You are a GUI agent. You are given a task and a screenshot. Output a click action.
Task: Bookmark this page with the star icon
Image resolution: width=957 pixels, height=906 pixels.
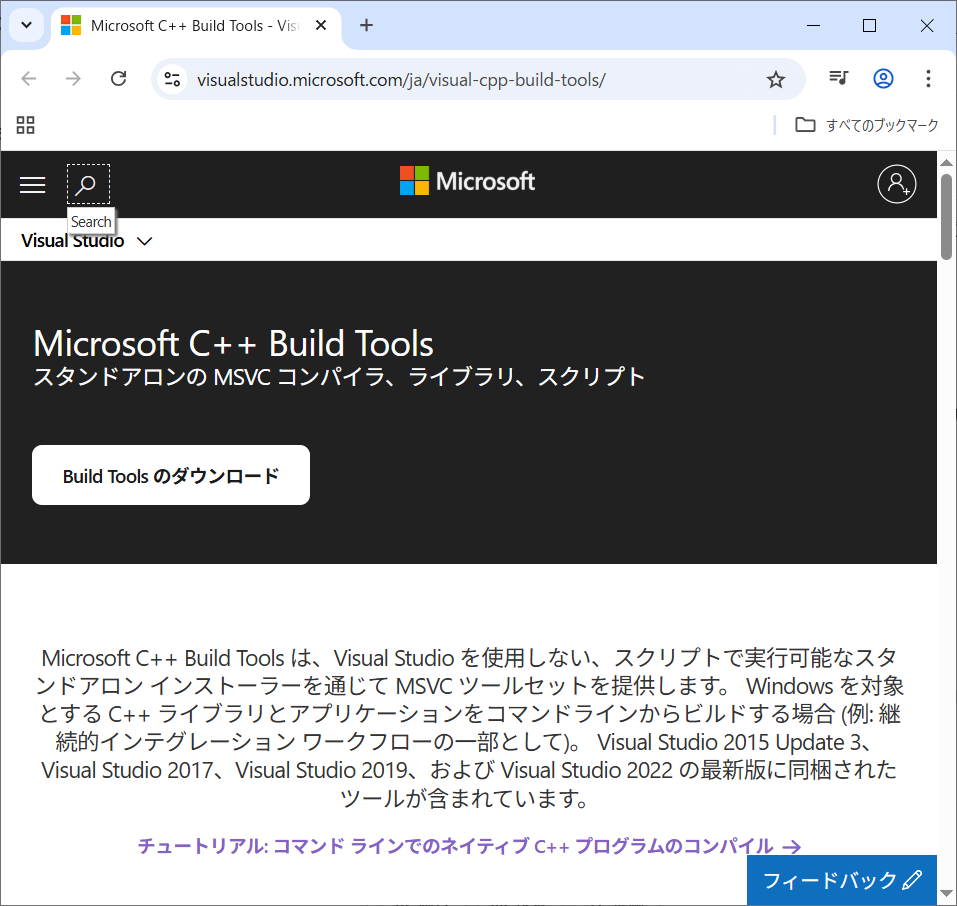click(776, 79)
